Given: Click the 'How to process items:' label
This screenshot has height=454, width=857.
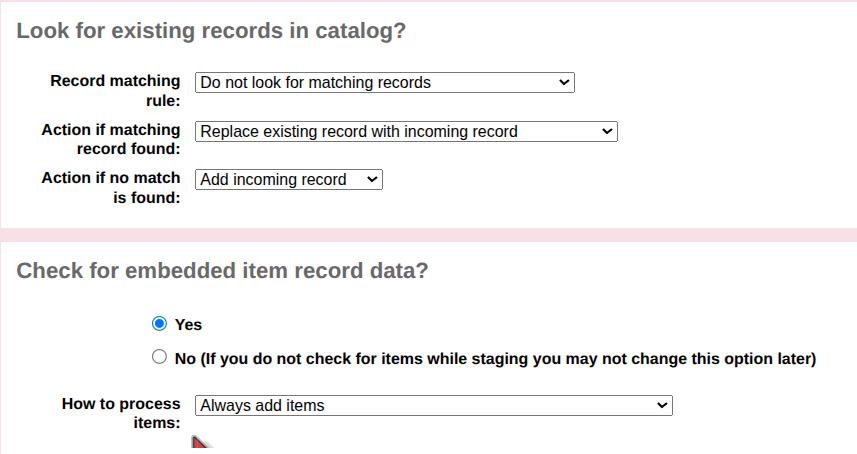Looking at the screenshot, I should click(121, 413).
